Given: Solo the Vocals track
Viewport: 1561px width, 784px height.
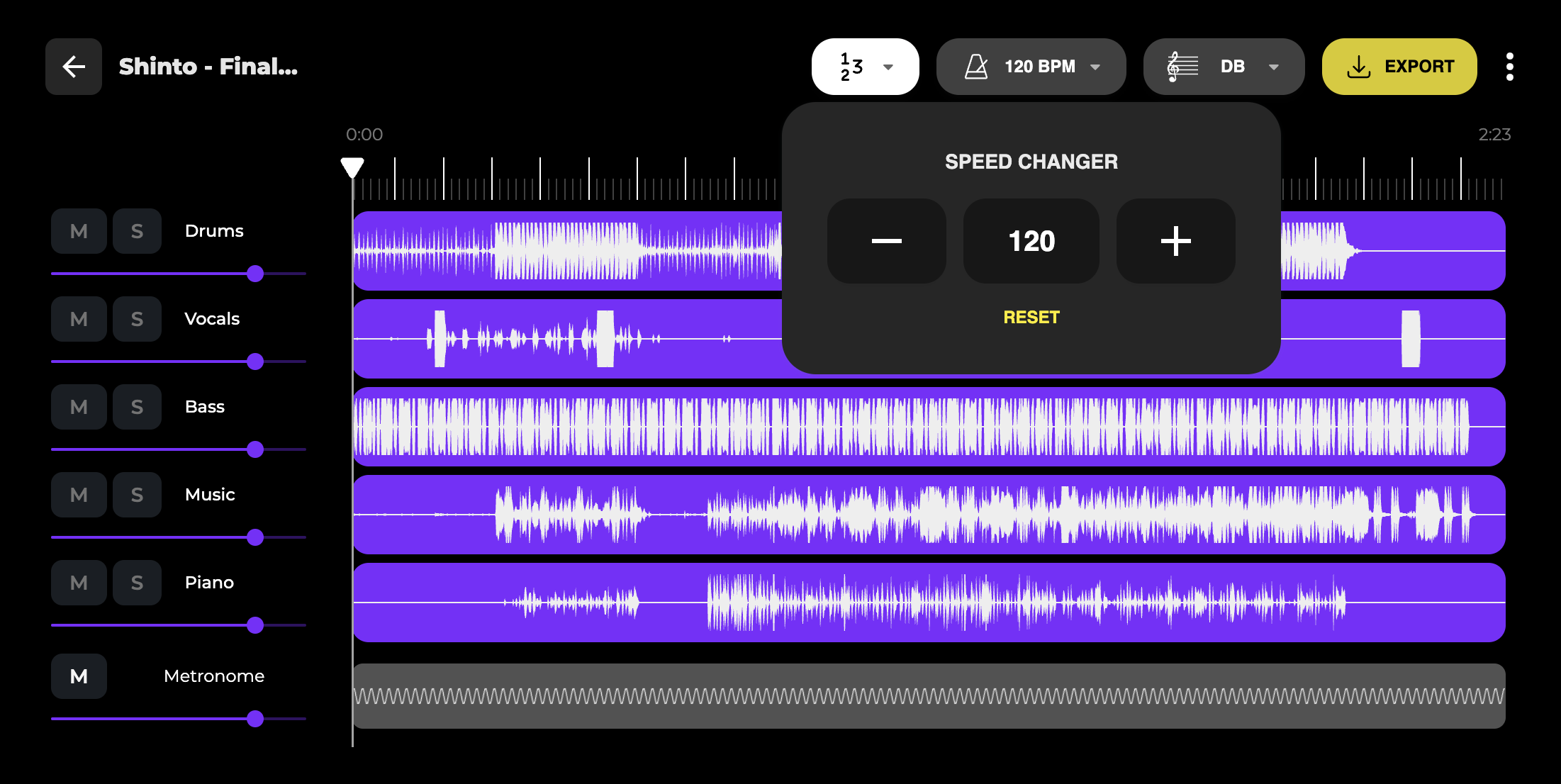Looking at the screenshot, I should pyautogui.click(x=137, y=319).
